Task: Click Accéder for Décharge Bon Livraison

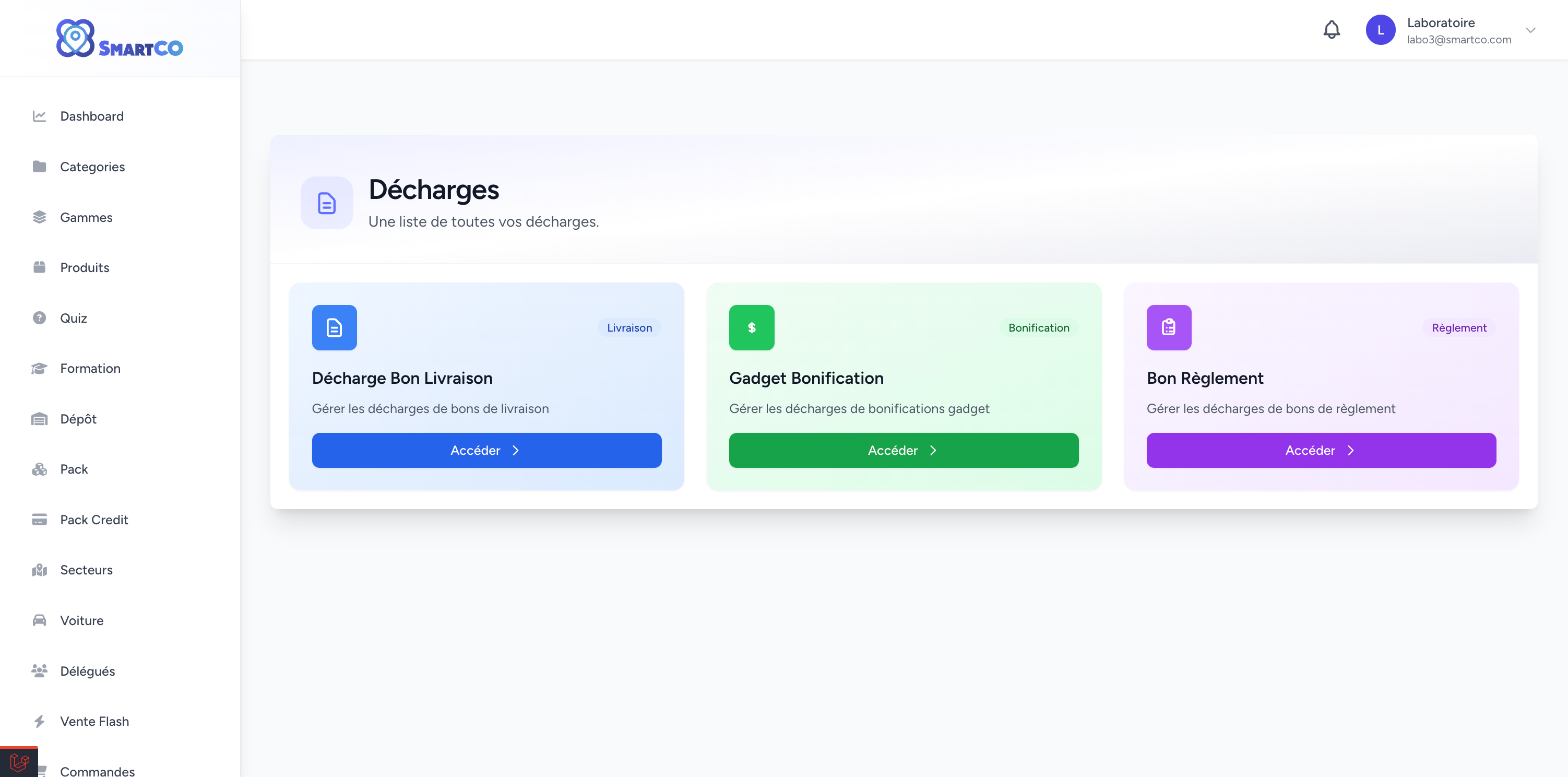Action: [486, 450]
